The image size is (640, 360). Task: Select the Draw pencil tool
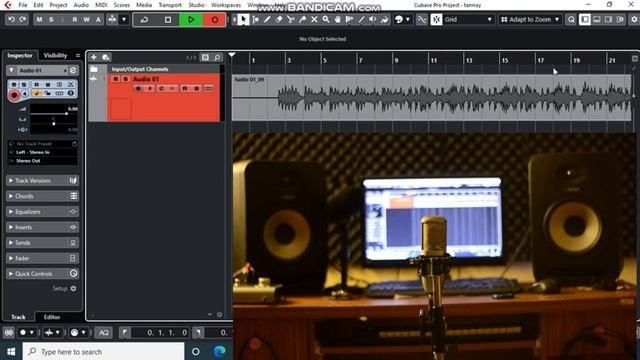(267, 19)
